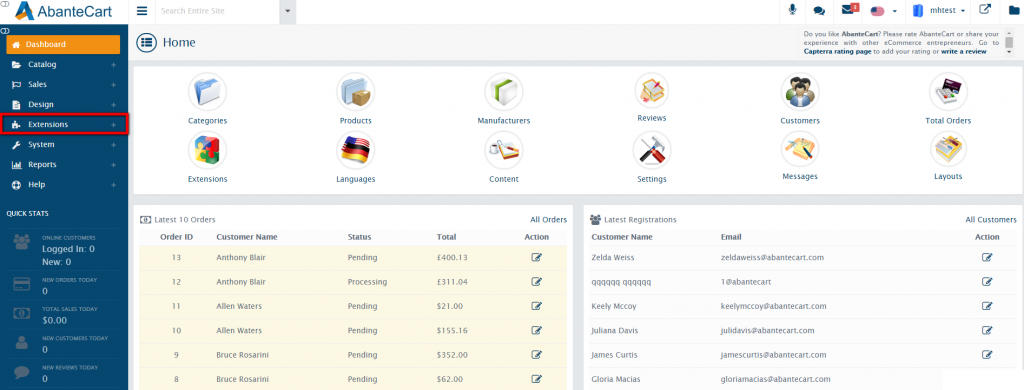The width and height of the screenshot is (1024, 390).
Task: Open the mail messages icon with badge
Action: [849, 10]
